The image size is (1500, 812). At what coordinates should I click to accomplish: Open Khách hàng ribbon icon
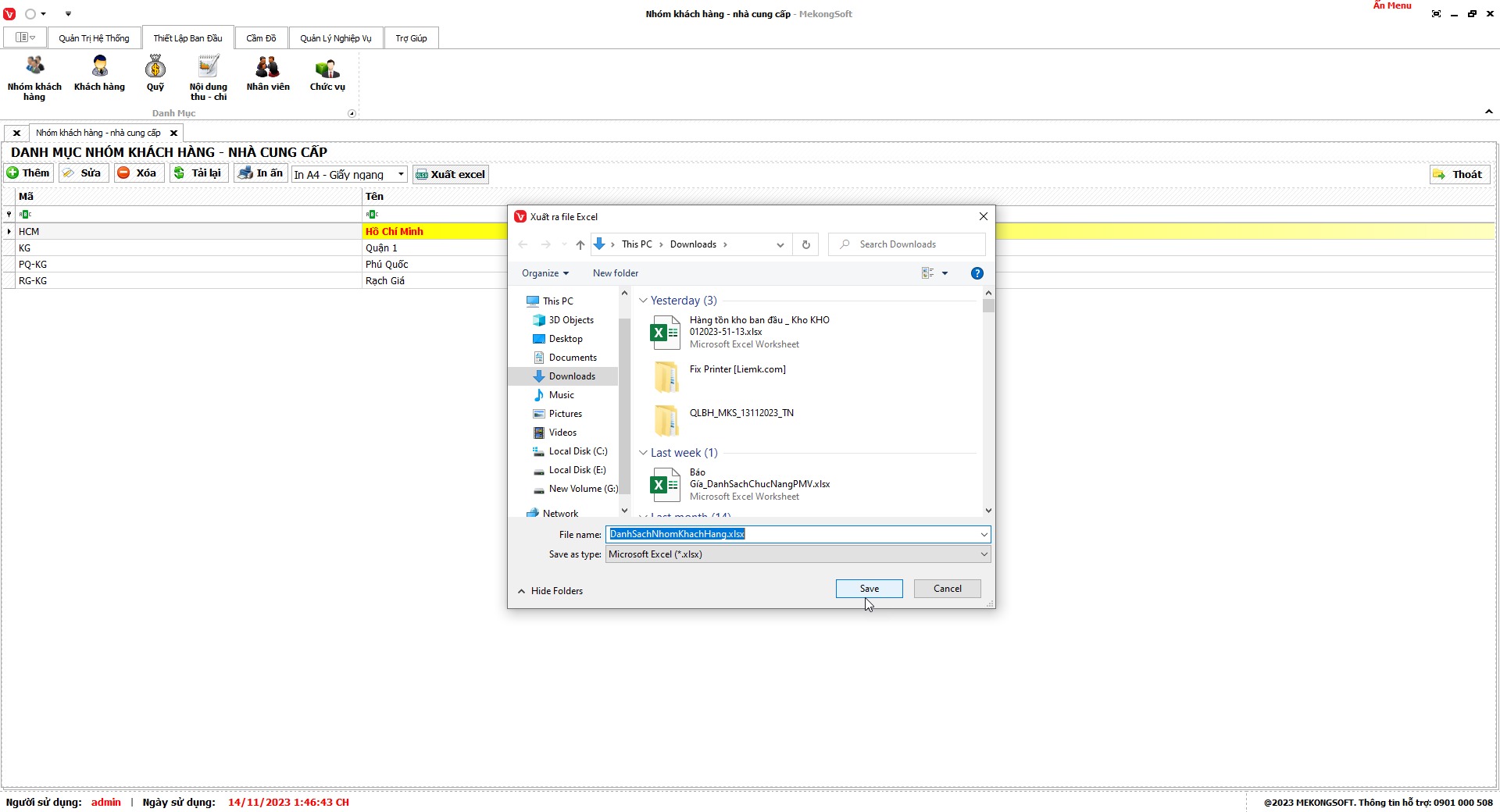tap(99, 73)
